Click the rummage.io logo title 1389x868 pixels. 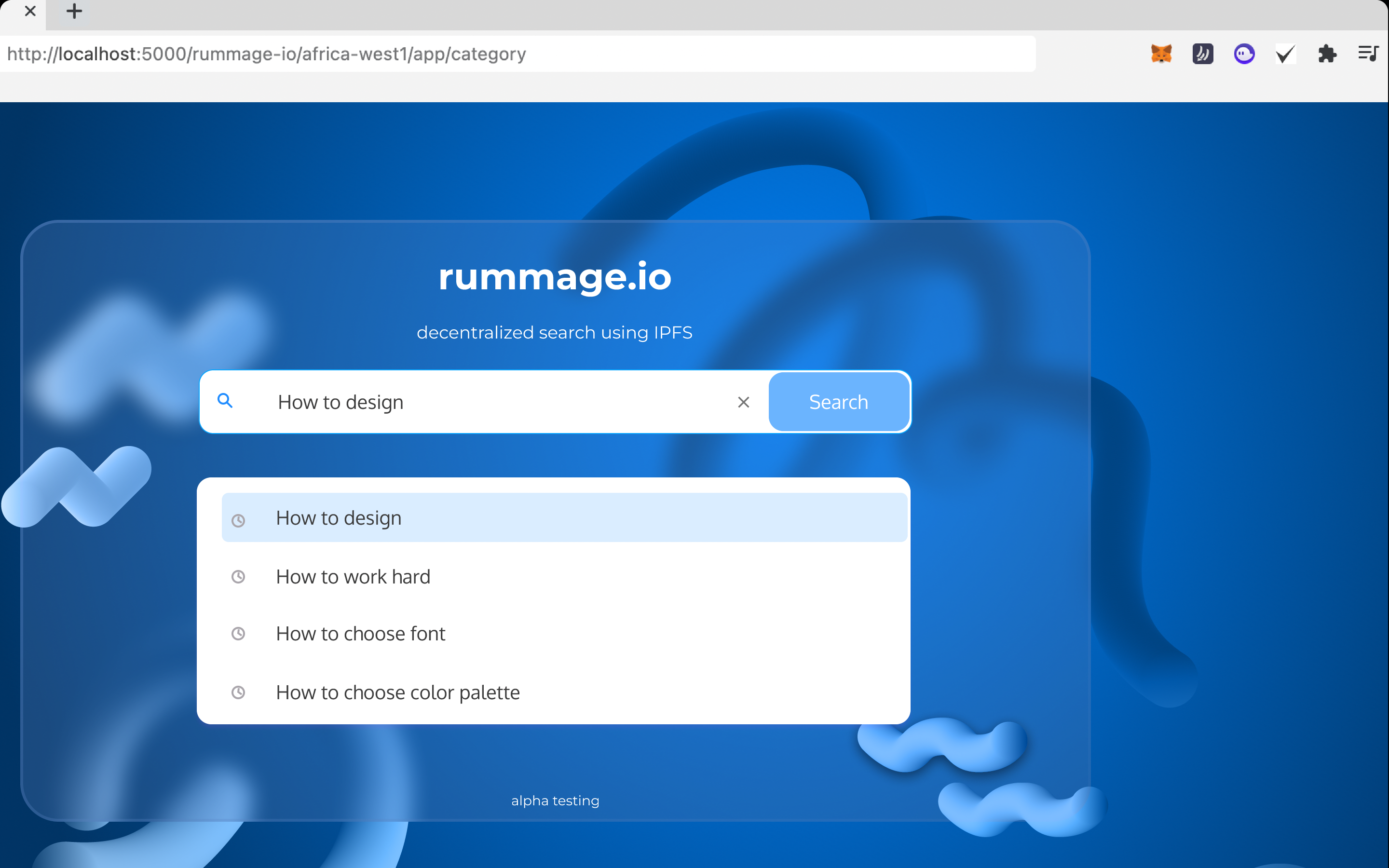tap(555, 277)
